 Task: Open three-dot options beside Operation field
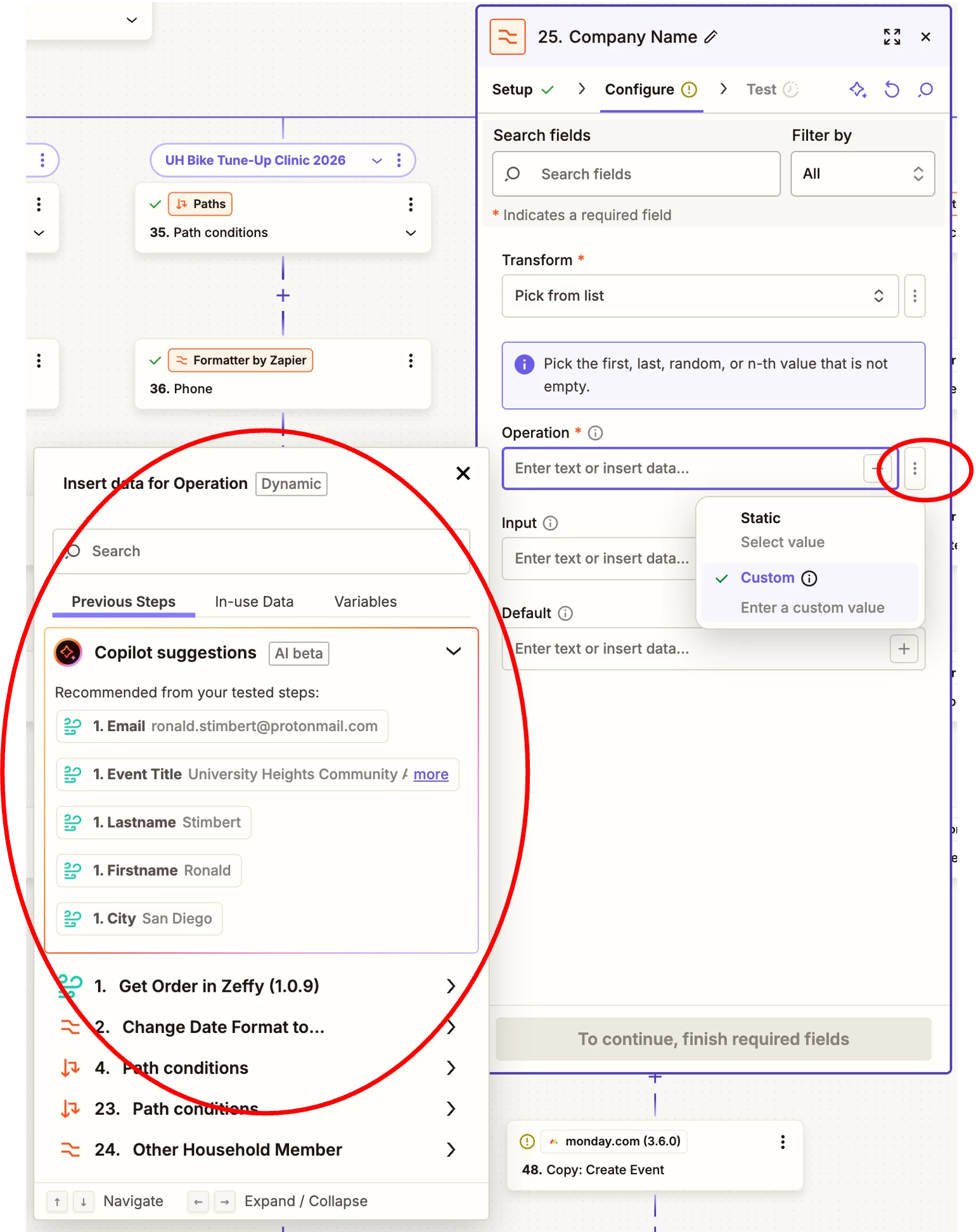pos(915,469)
